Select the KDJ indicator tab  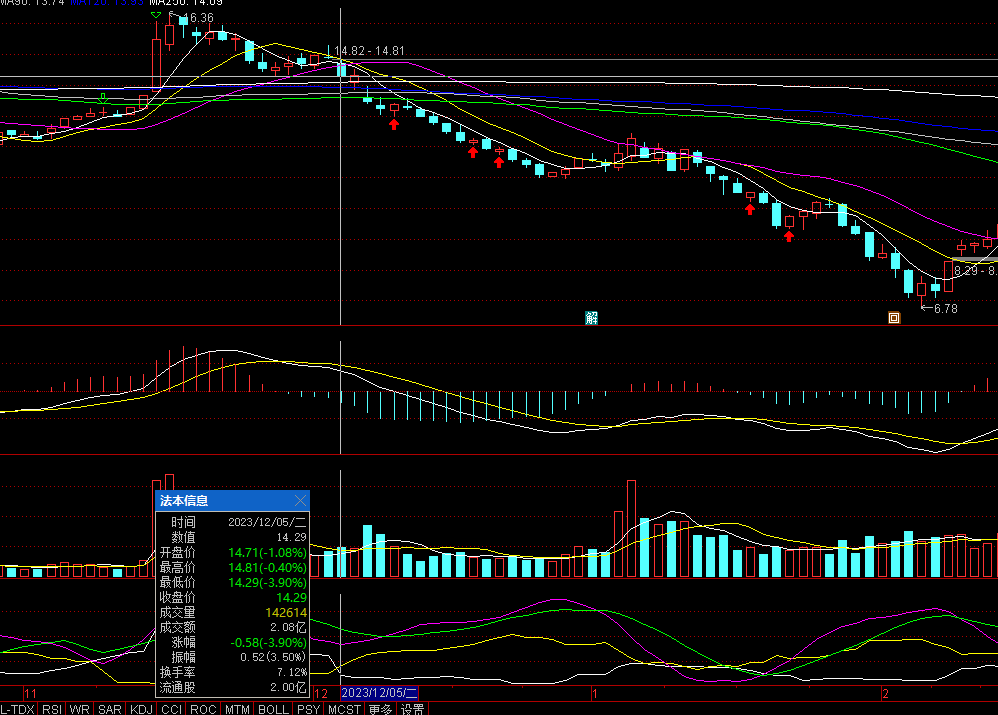click(141, 709)
